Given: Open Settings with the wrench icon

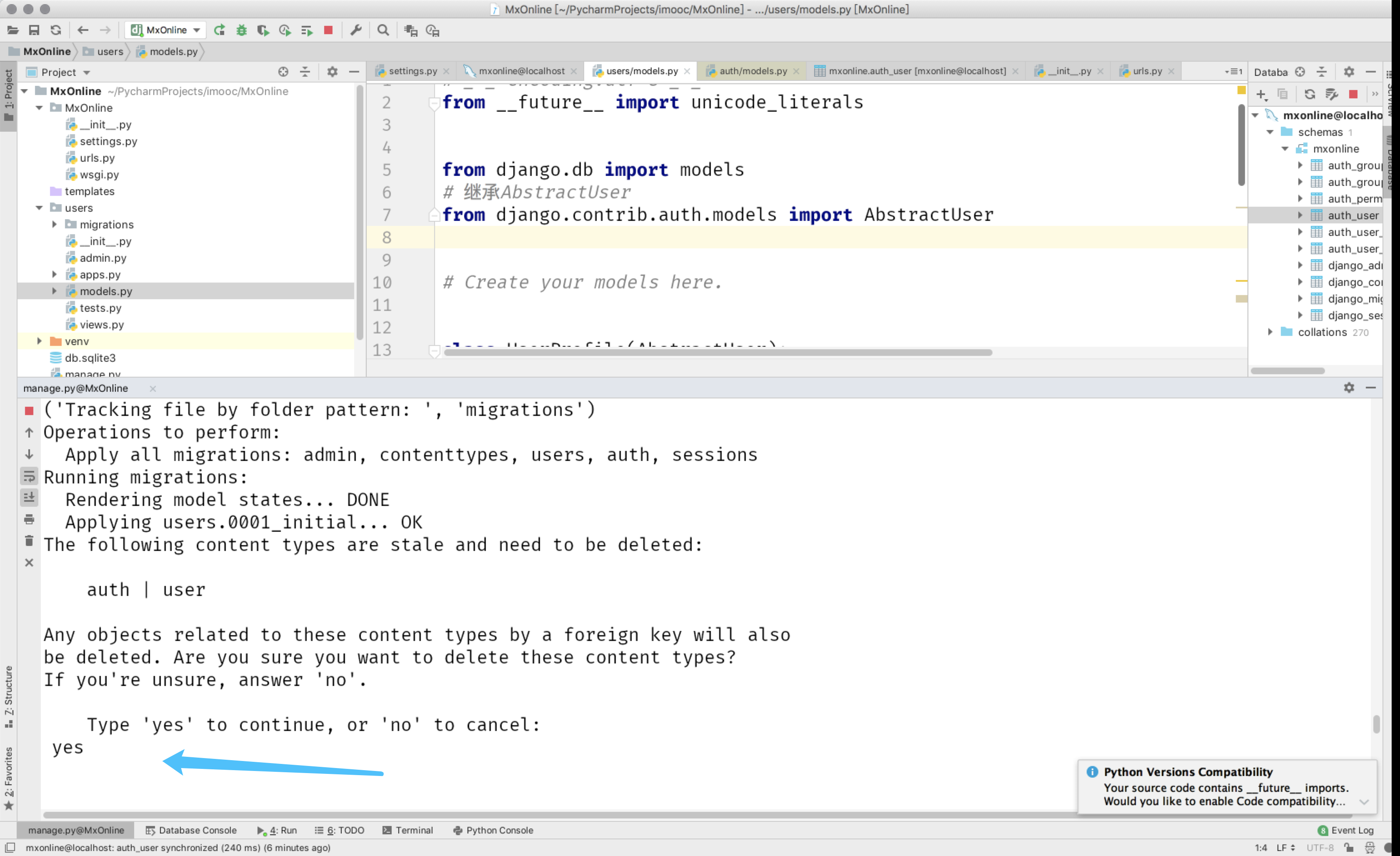Looking at the screenshot, I should [x=356, y=30].
